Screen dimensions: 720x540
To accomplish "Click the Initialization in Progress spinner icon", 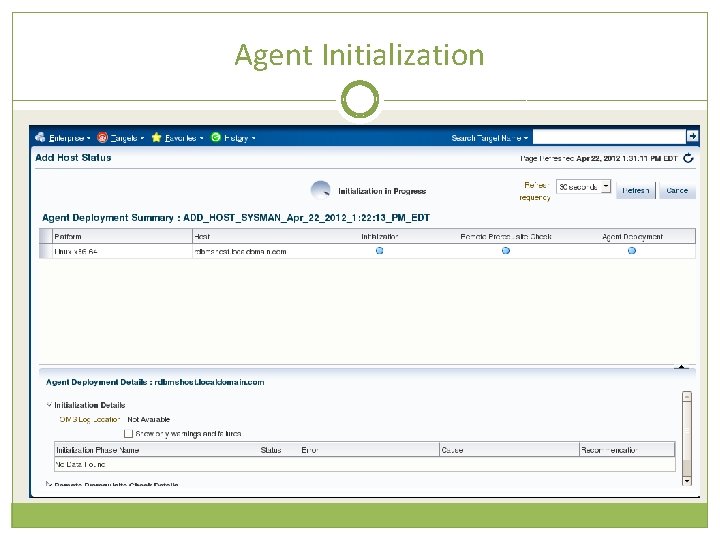I will coord(321,190).
